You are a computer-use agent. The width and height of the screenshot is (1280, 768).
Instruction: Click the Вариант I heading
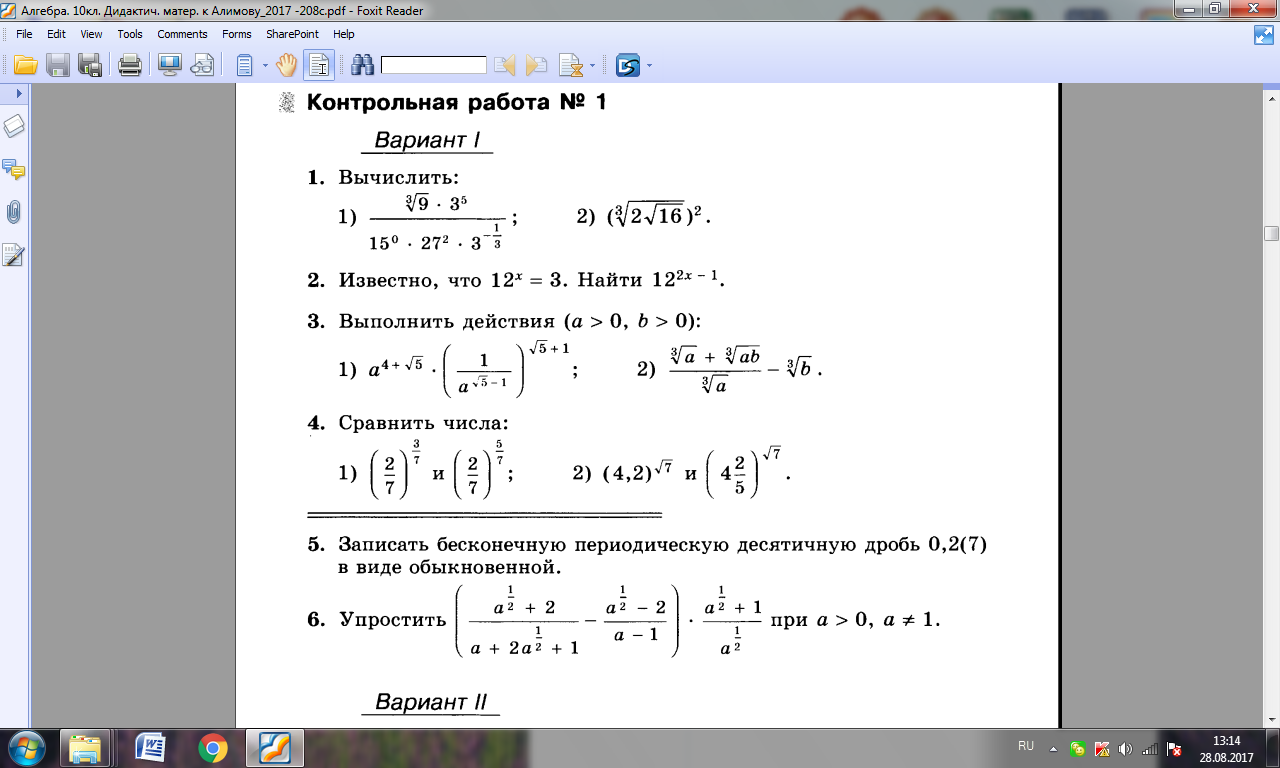[x=428, y=140]
